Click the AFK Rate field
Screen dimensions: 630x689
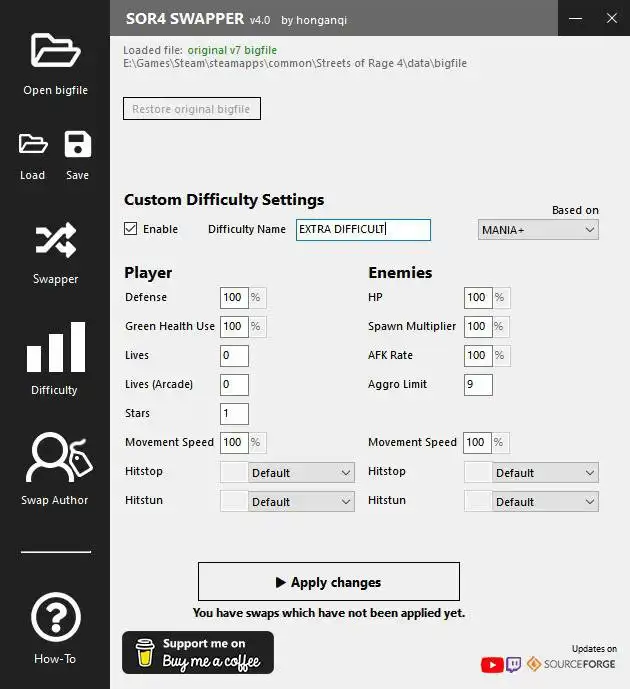[x=478, y=355]
